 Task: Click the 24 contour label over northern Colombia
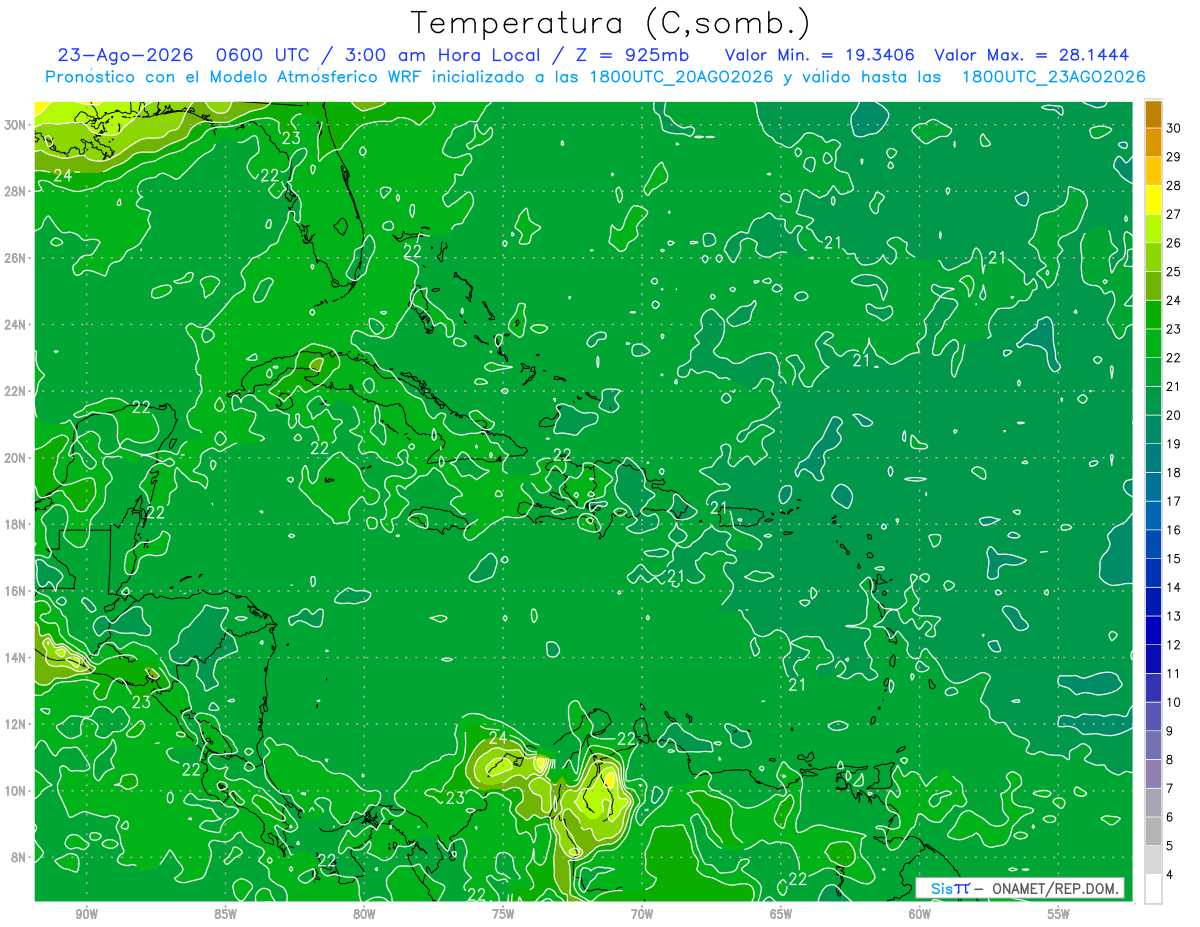pos(498,738)
